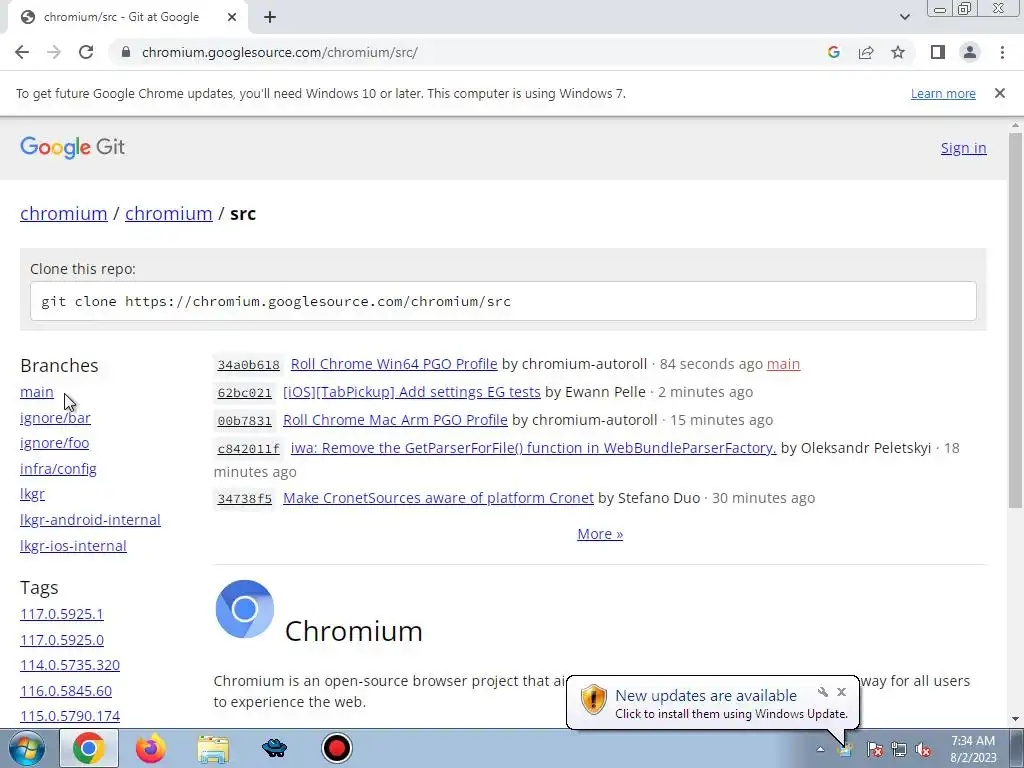Viewport: 1024px width, 768px height.
Task: View site information via lock icon
Action: pos(126,52)
